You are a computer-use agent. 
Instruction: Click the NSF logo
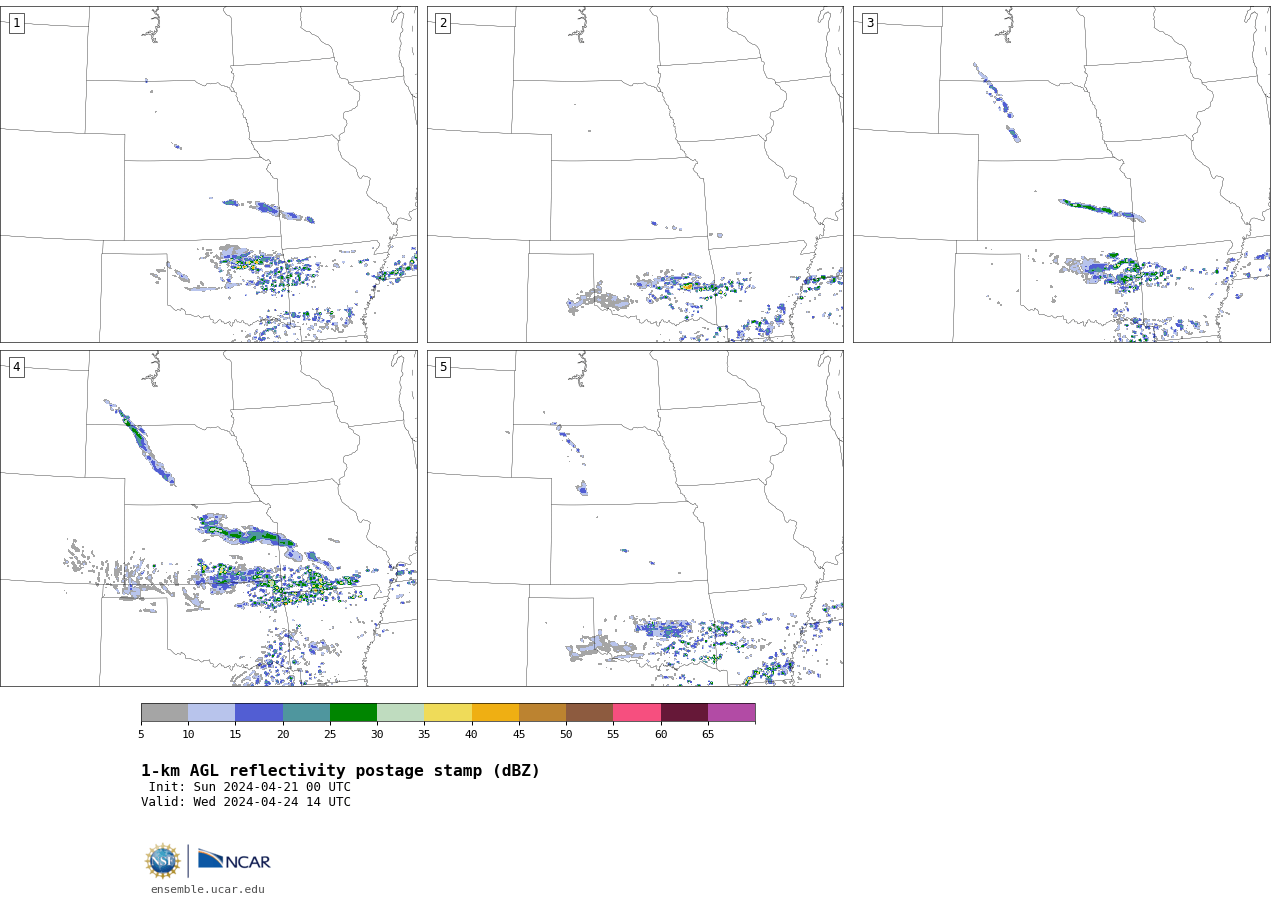pos(163,861)
